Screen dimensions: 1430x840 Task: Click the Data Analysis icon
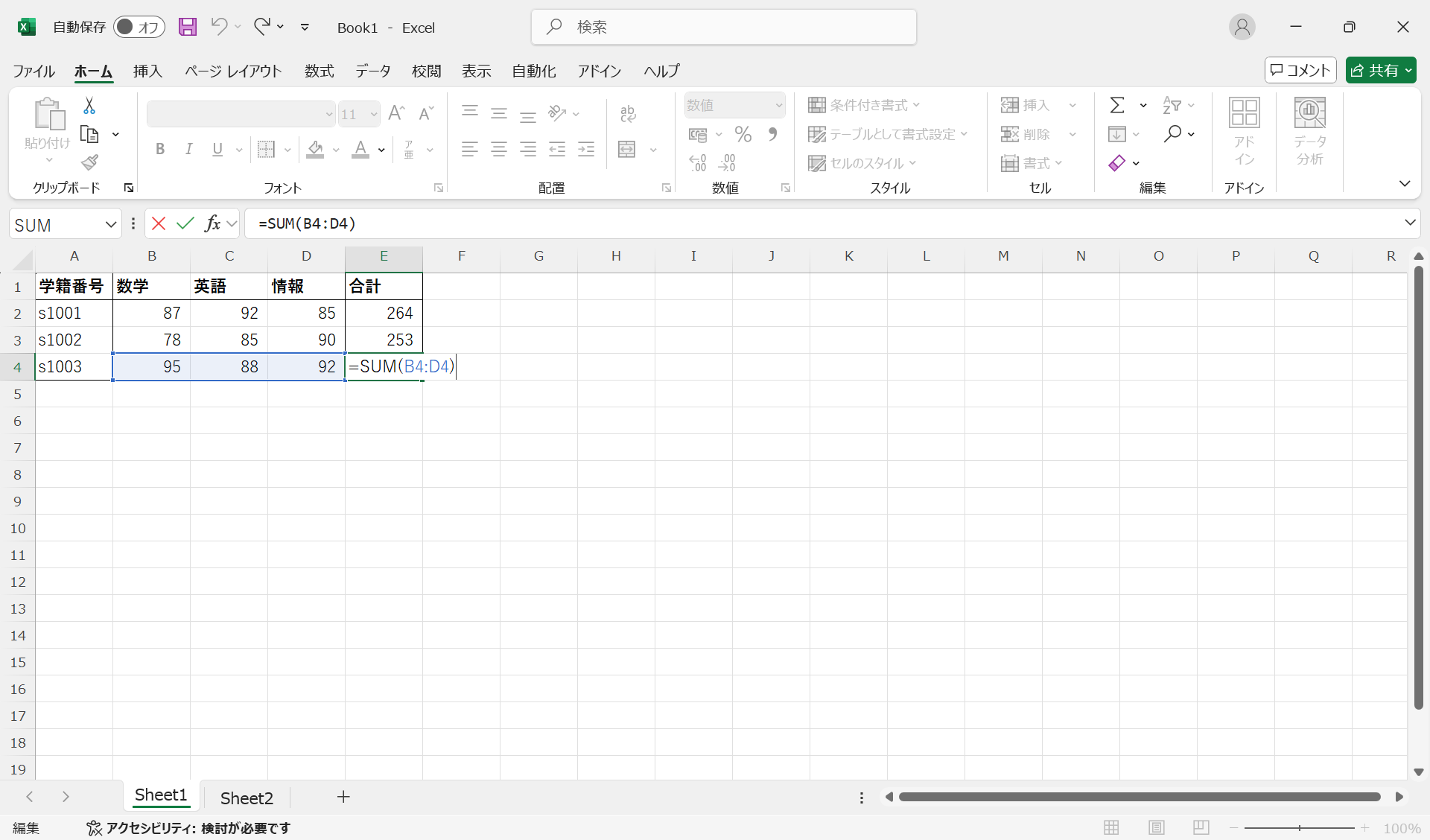tap(1309, 132)
